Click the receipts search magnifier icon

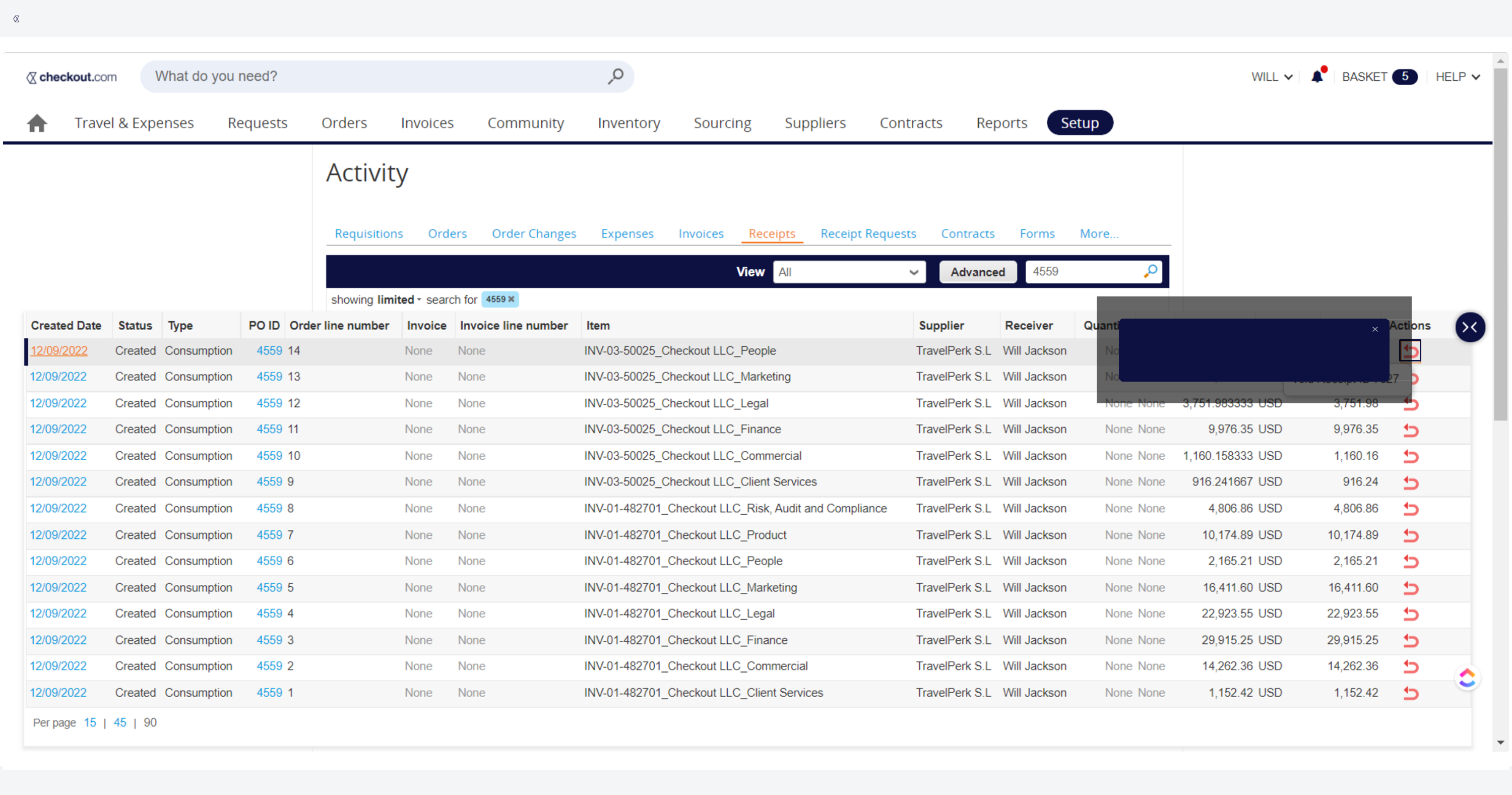click(1151, 271)
